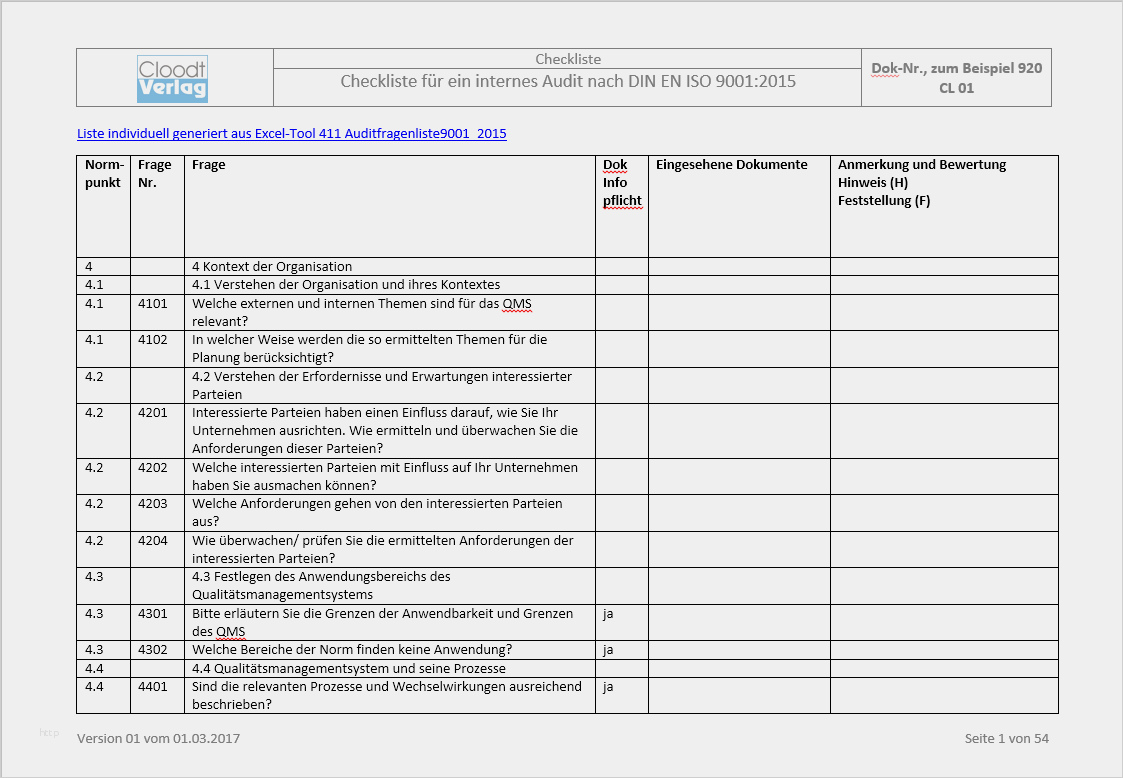
Task: Click the Cloodt Verlag logo
Action: click(x=173, y=79)
